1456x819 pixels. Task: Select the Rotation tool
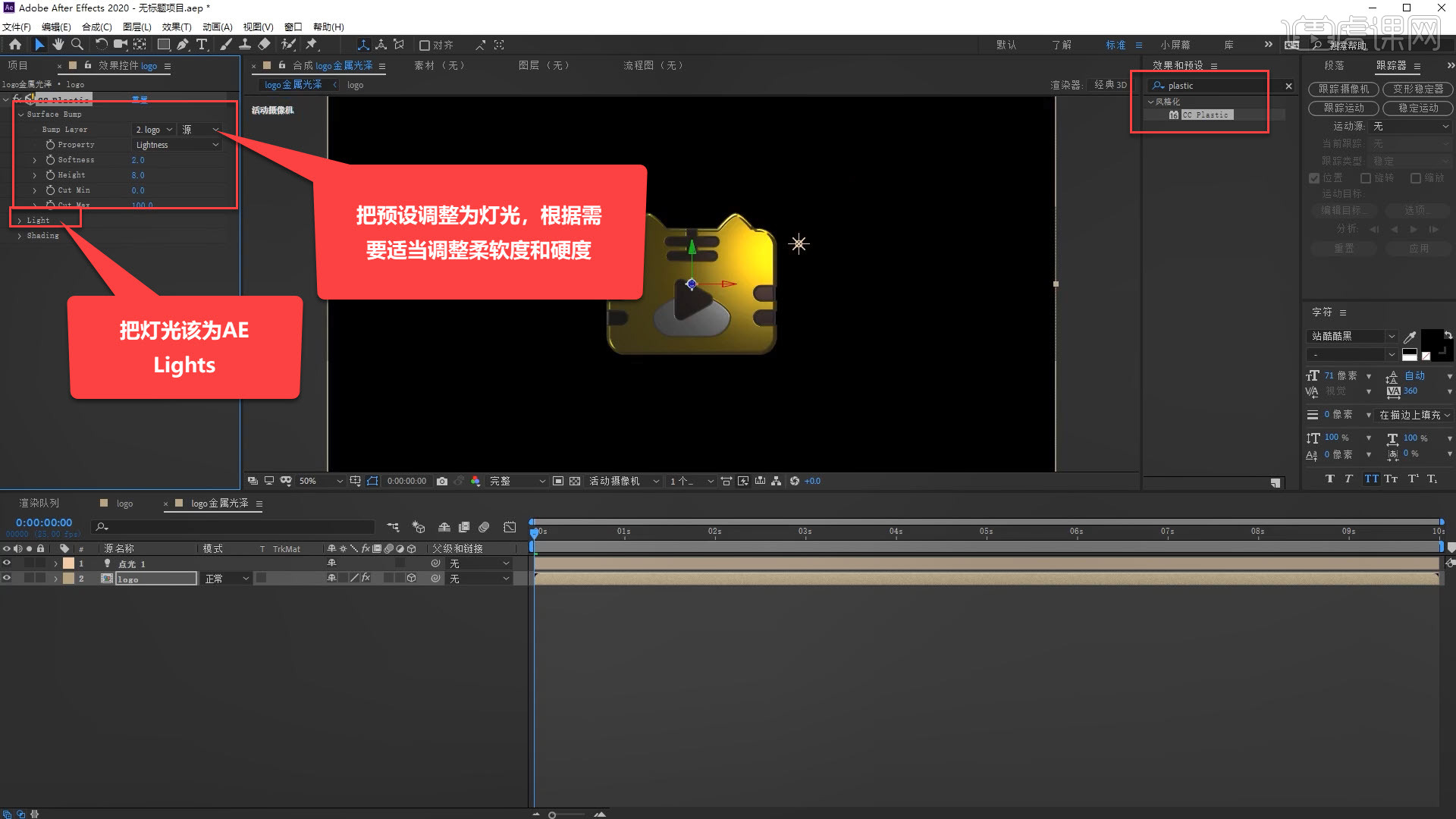point(101,45)
